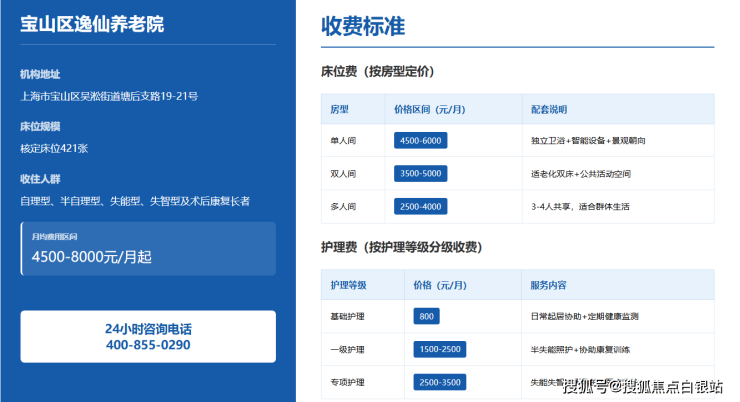The width and height of the screenshot is (740, 402).
Task: Click the 床位规模 label
Action: tap(40, 126)
